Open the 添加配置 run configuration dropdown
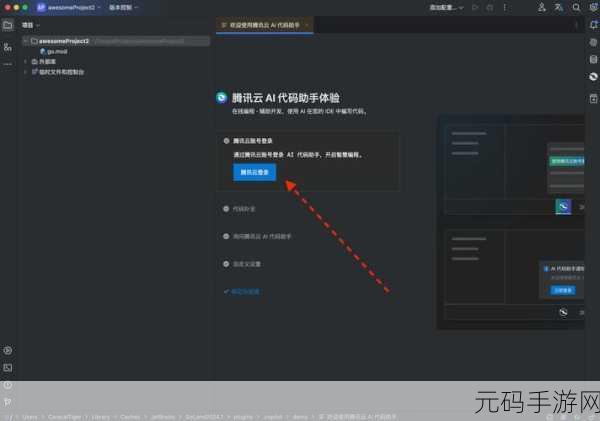600x421 pixels. click(446, 7)
